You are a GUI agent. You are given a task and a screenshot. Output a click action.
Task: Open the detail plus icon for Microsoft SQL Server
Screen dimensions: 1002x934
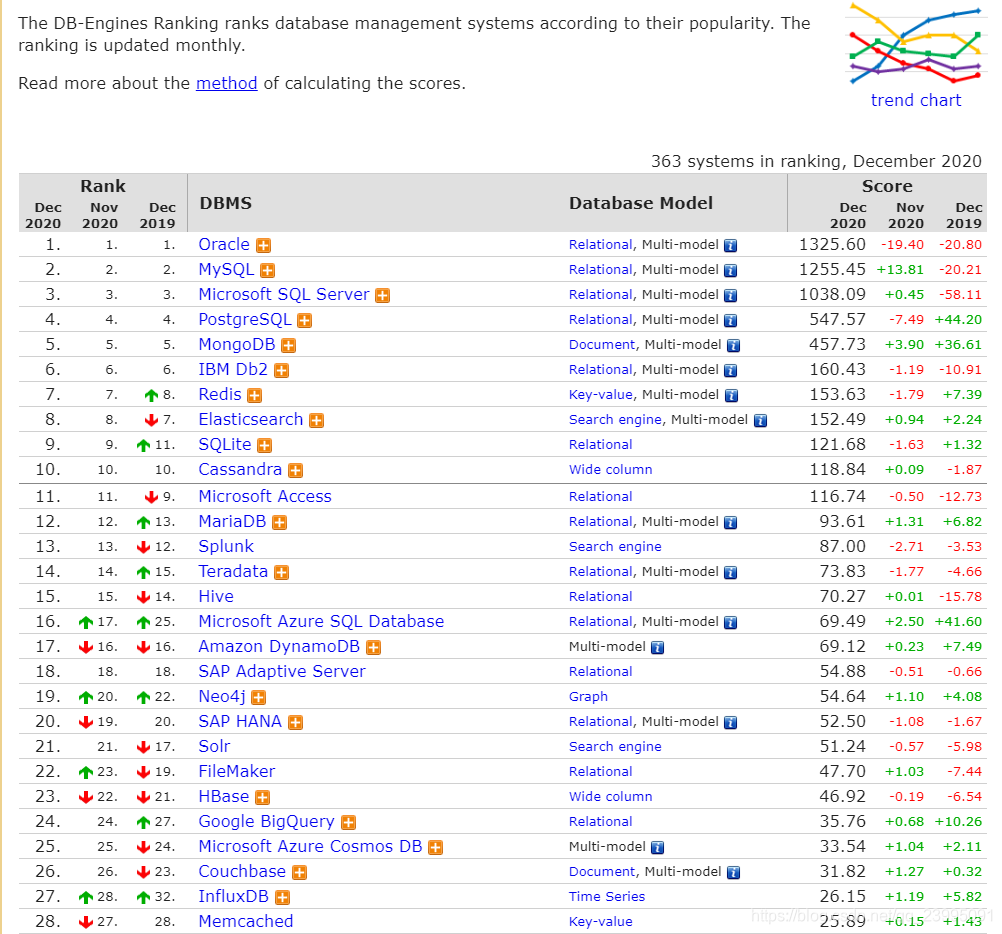coord(383,295)
